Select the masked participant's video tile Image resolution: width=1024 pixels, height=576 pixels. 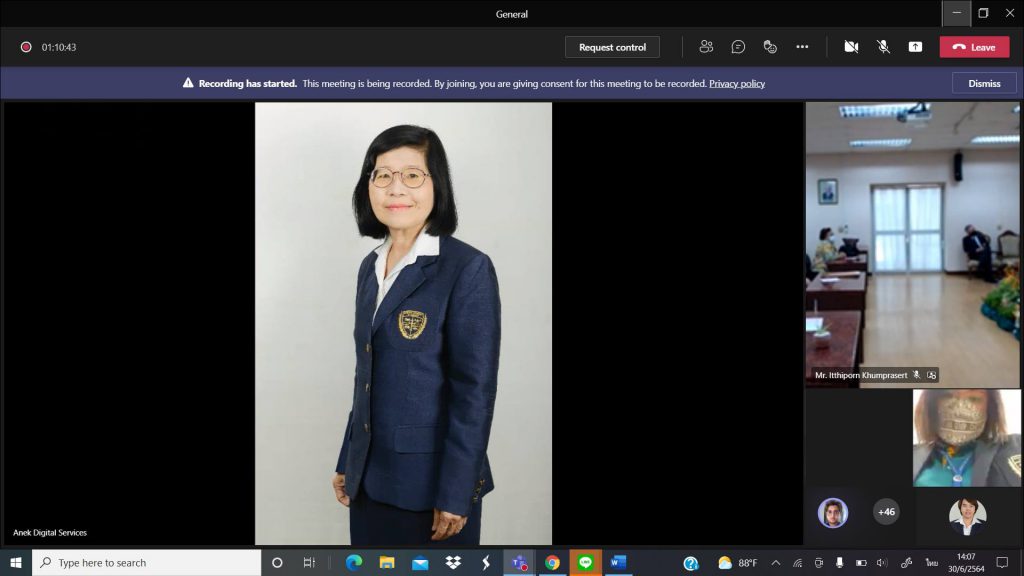967,438
